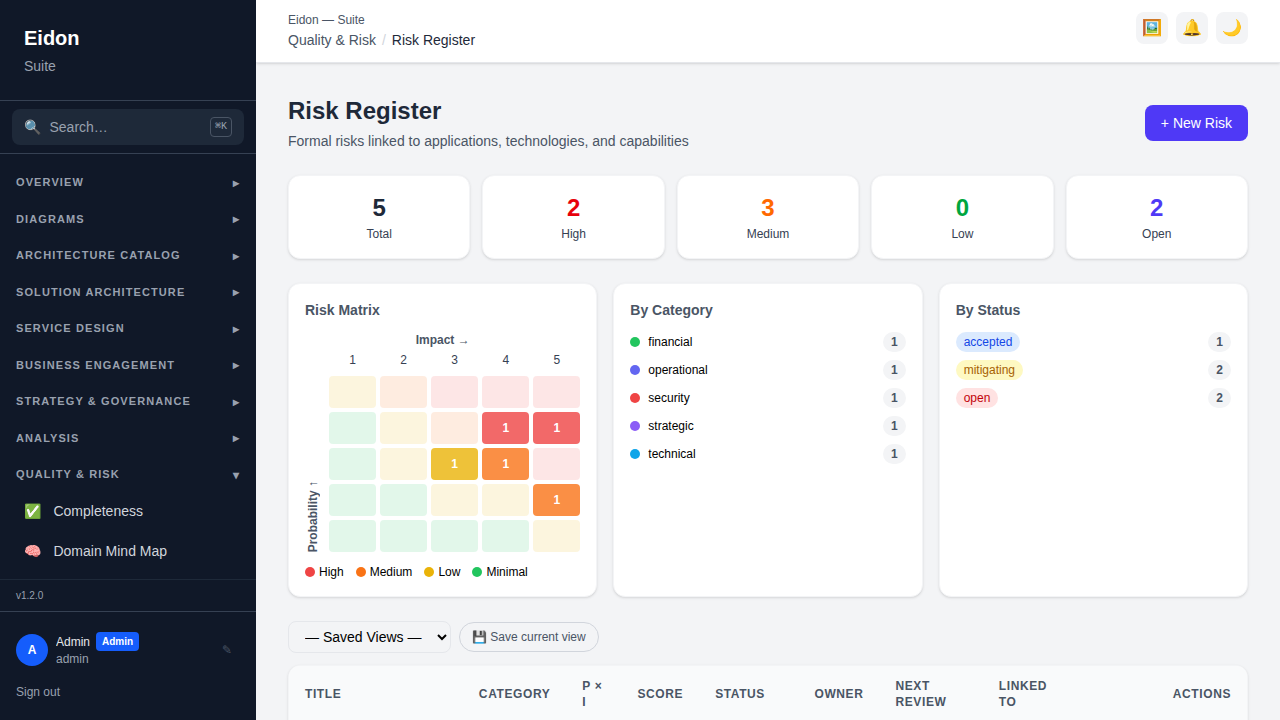1280x720 pixels.
Task: Expand the Diagrams section
Action: (128, 219)
